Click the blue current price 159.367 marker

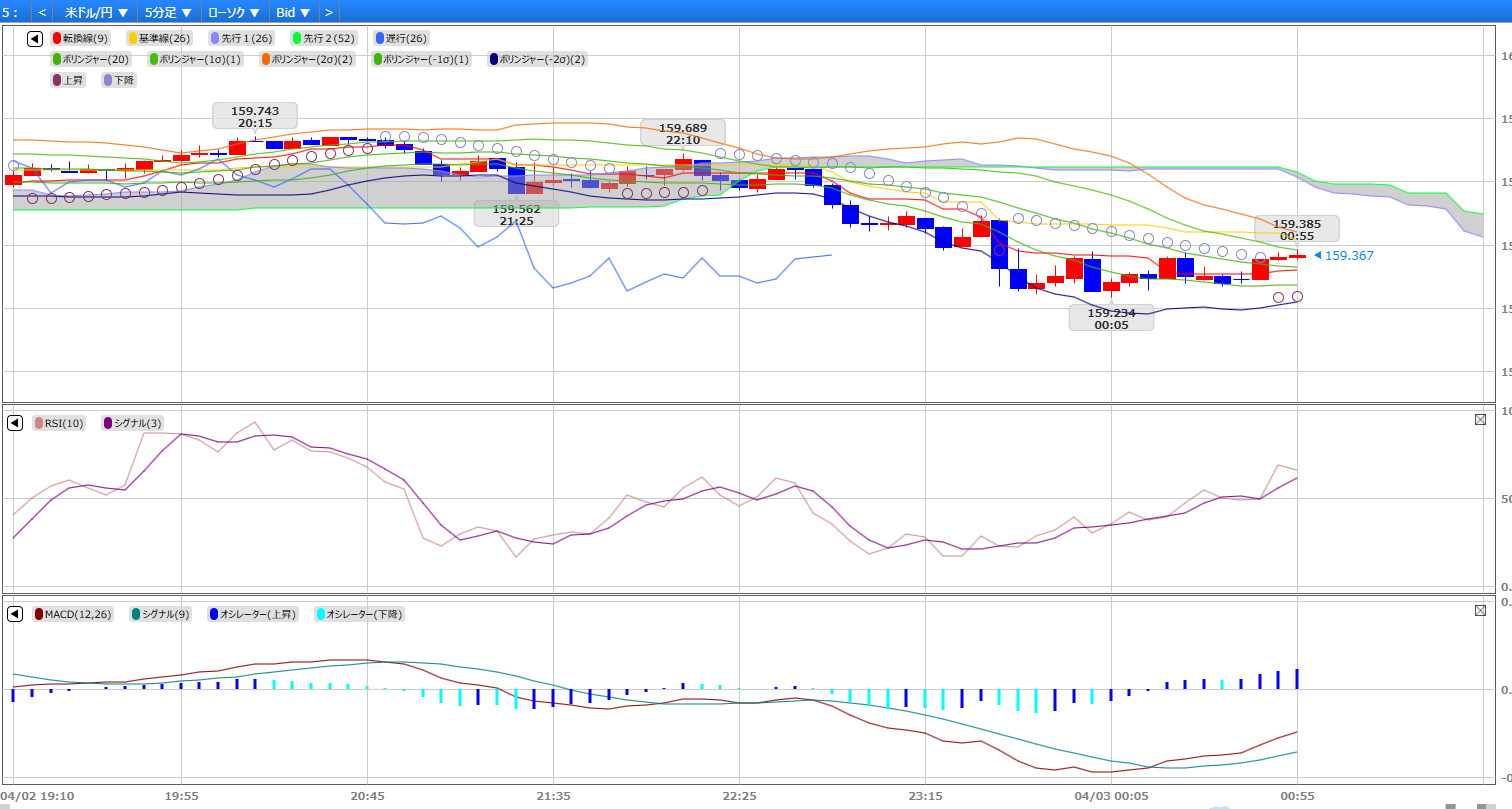click(x=1343, y=256)
